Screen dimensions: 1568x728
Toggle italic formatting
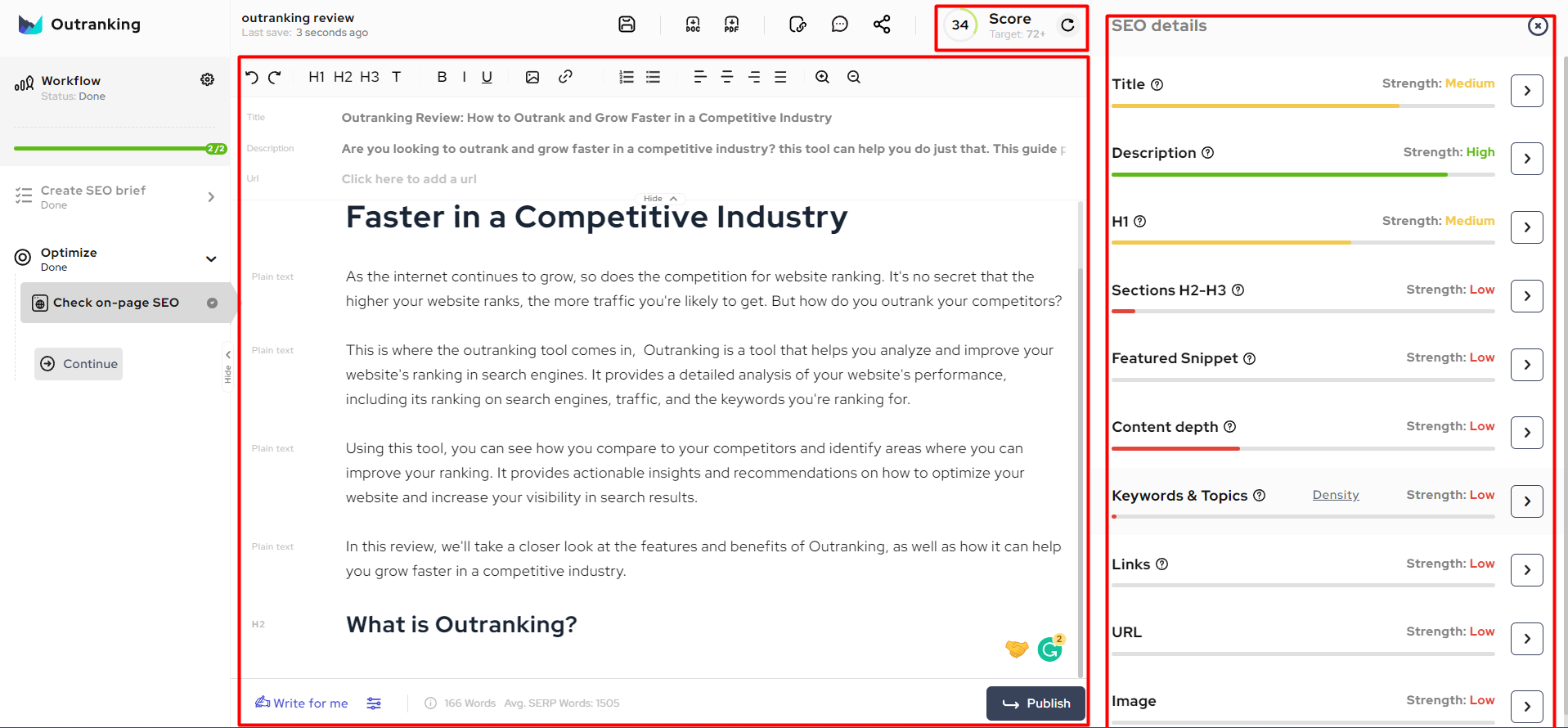(464, 77)
